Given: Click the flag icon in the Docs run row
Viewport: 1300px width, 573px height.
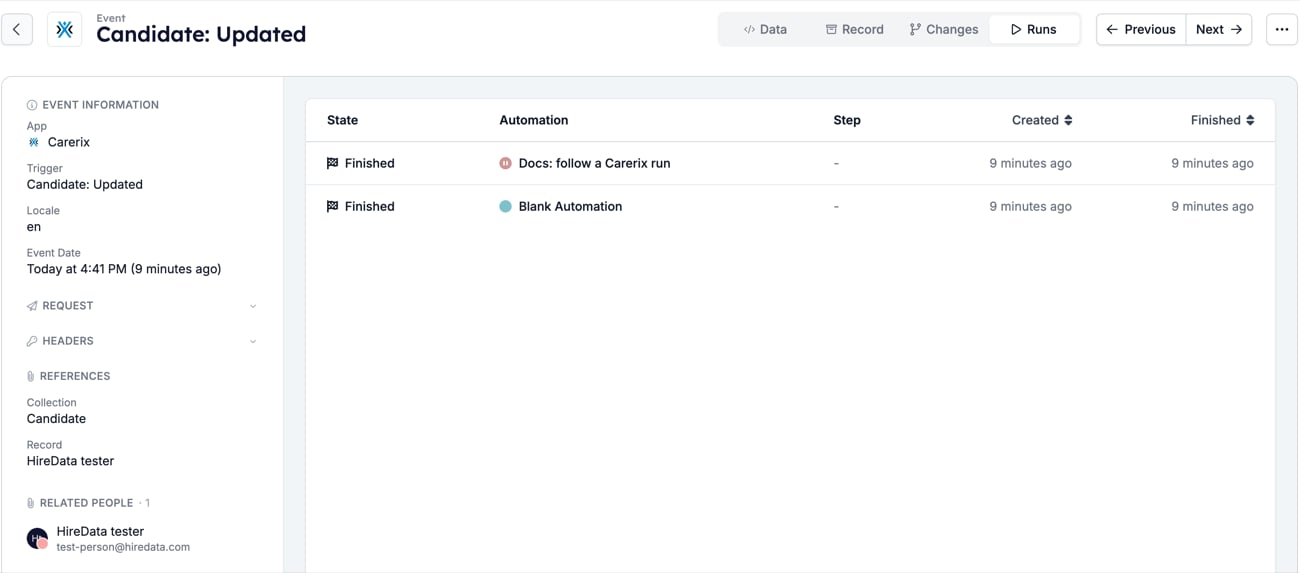Looking at the screenshot, I should [x=333, y=163].
